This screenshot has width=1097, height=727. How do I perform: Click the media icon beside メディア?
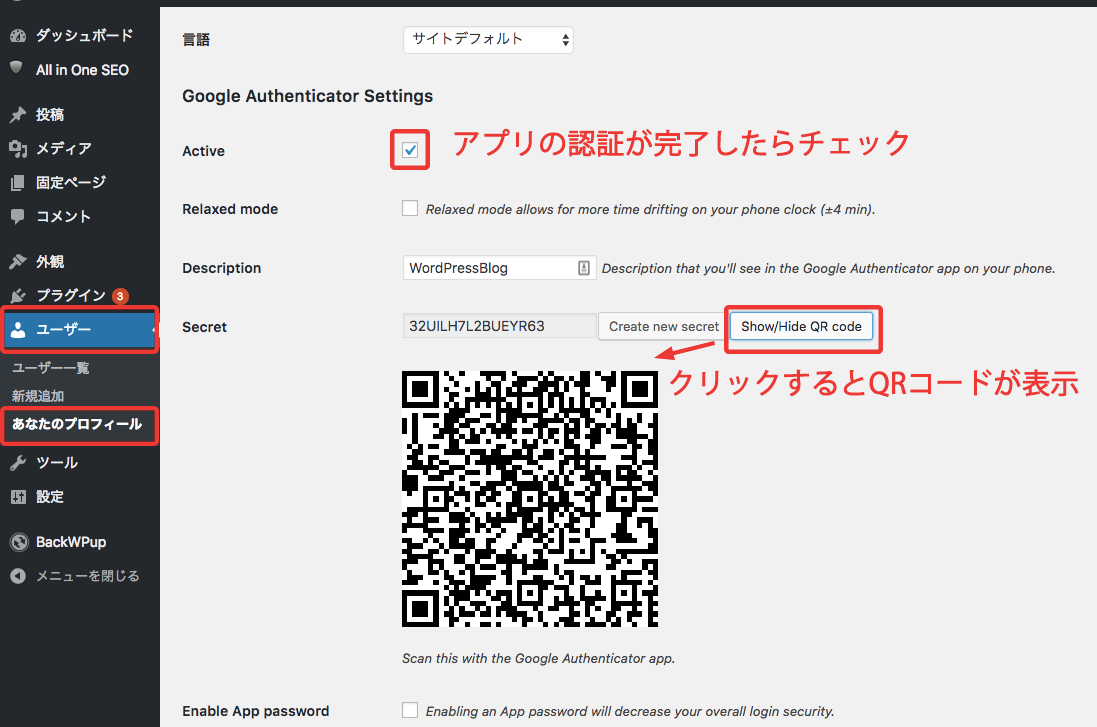tap(17, 149)
